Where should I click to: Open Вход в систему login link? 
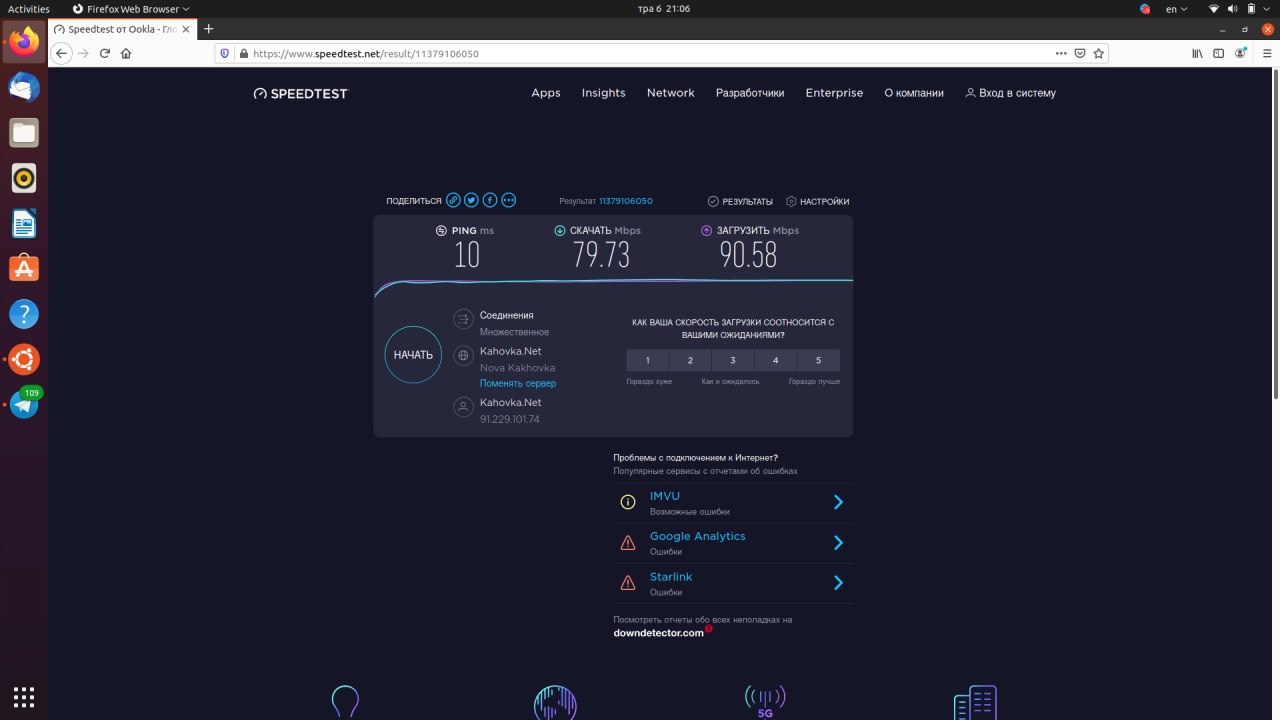click(1010, 93)
